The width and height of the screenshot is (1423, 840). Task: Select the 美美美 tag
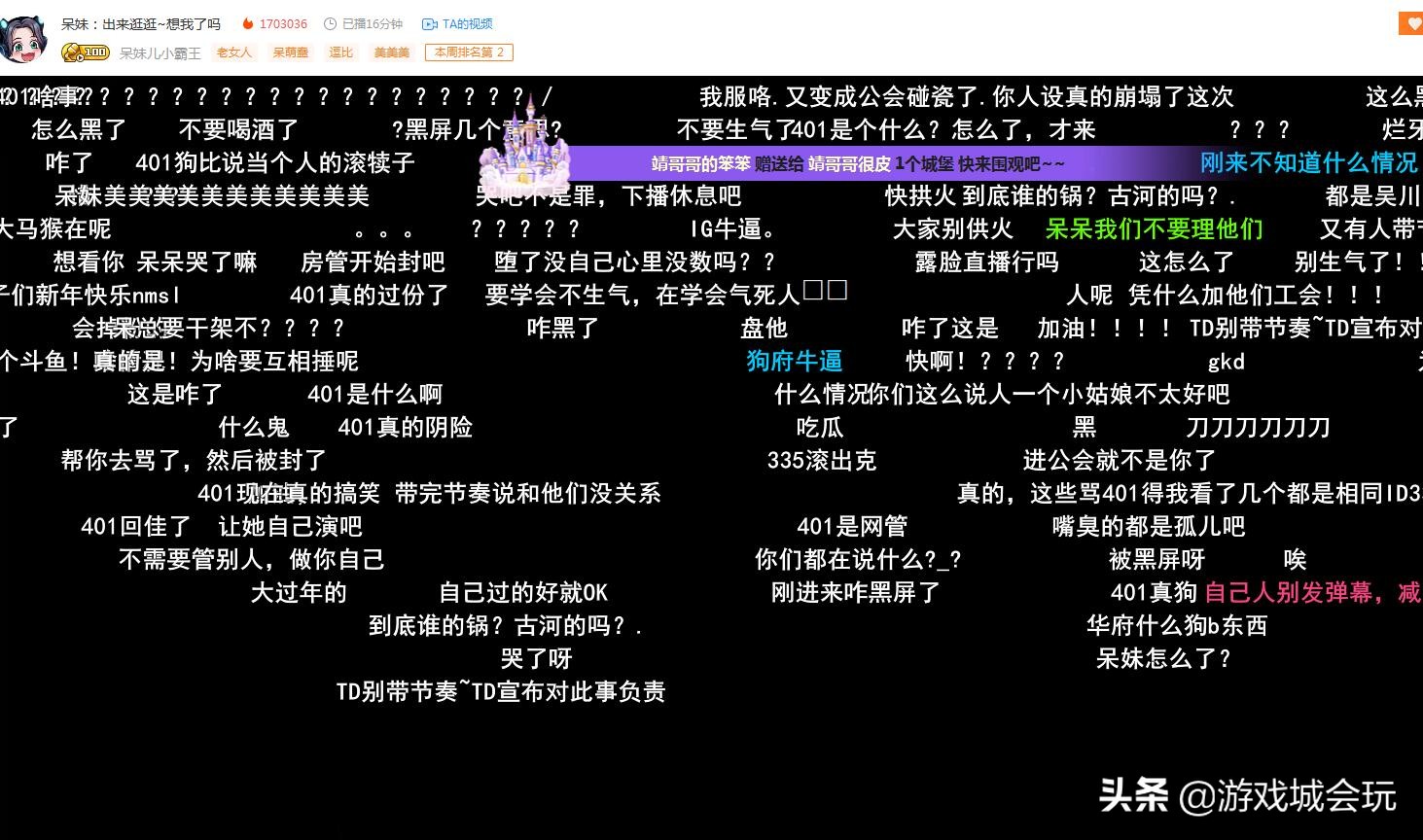click(391, 52)
